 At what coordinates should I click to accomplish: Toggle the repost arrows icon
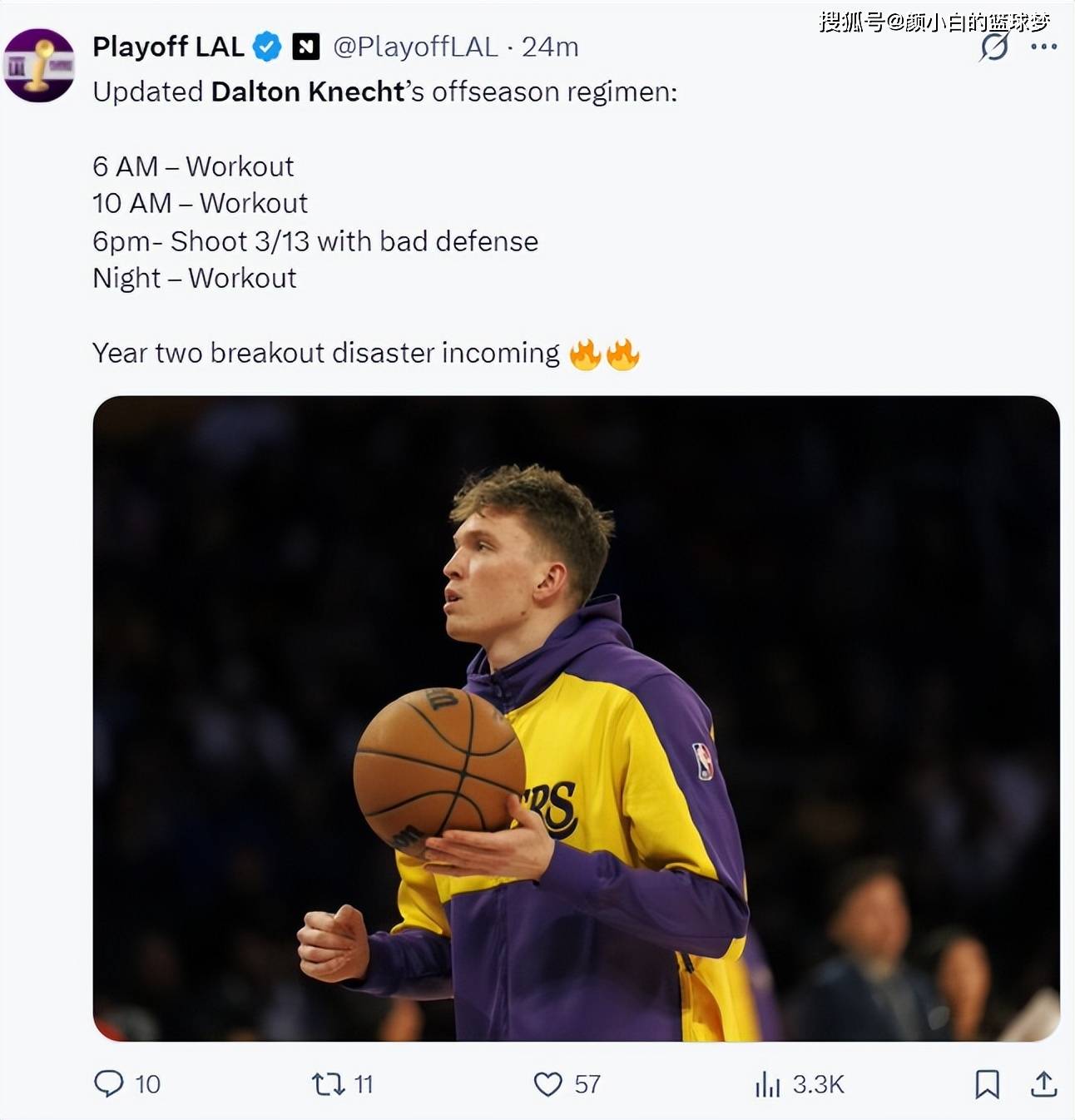(327, 1083)
